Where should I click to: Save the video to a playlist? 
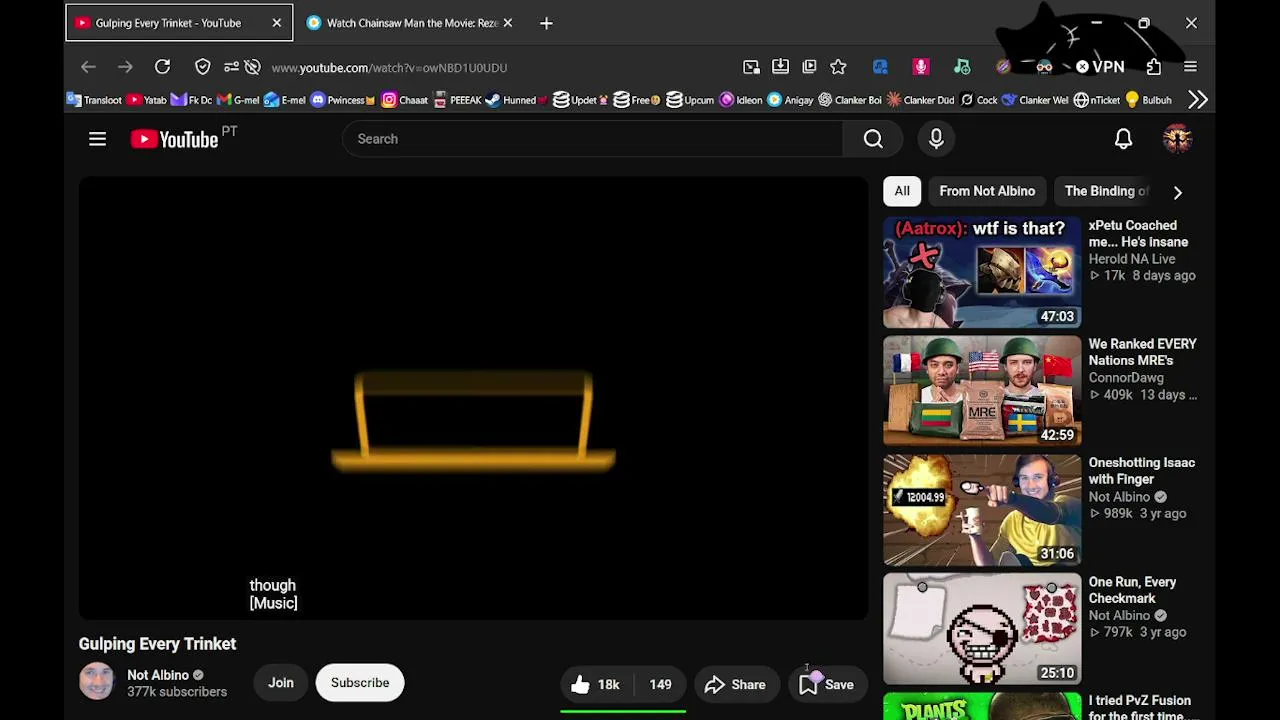pos(826,684)
